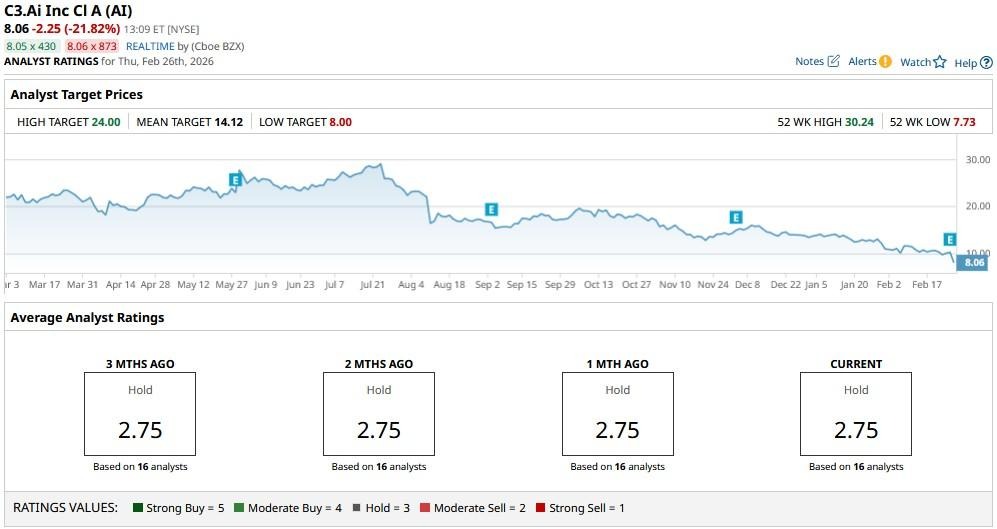Open the Alerts link
This screenshot has width=997, height=529.
point(862,61)
